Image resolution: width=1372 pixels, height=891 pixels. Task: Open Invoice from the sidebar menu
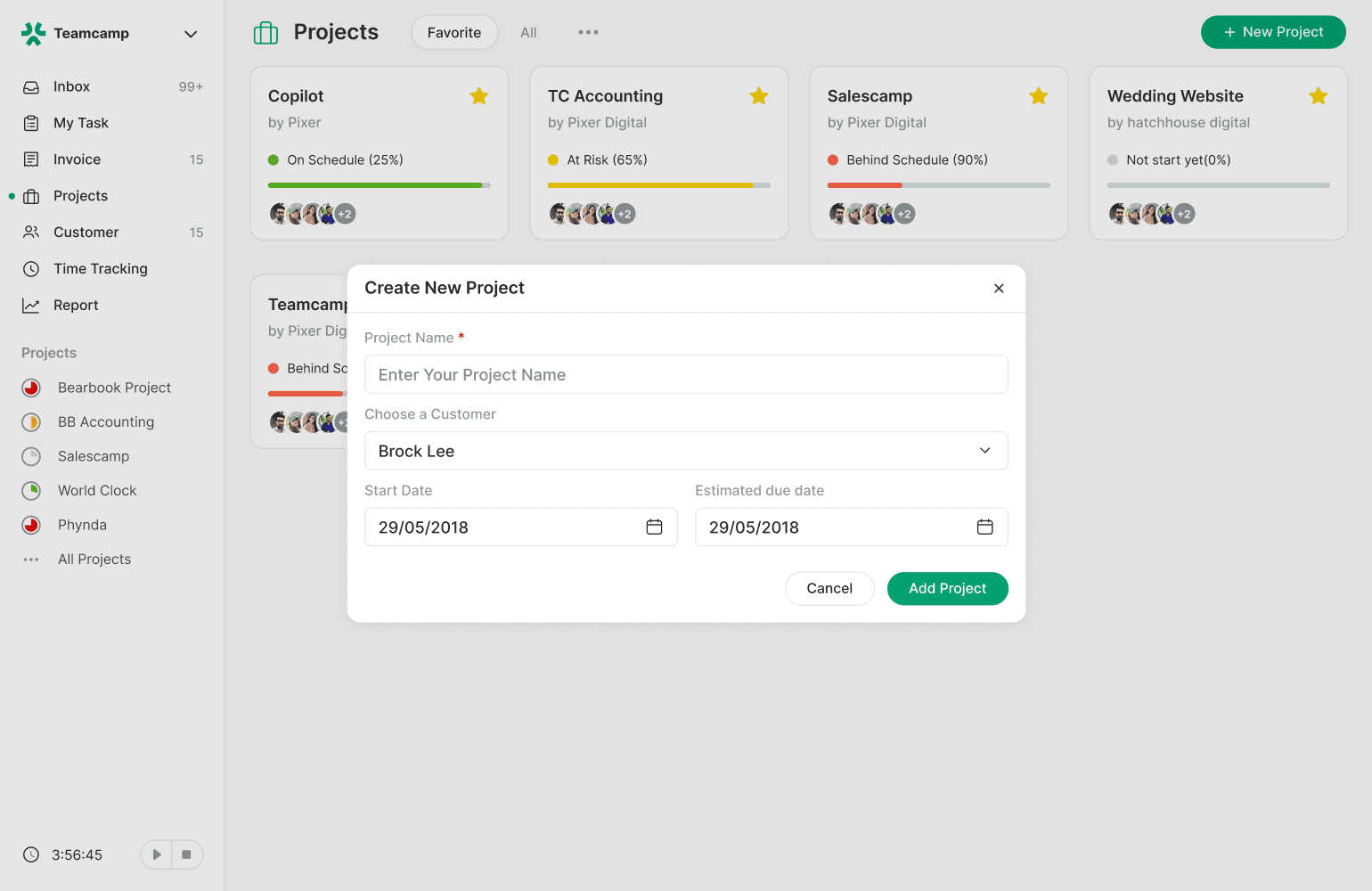pos(77,159)
